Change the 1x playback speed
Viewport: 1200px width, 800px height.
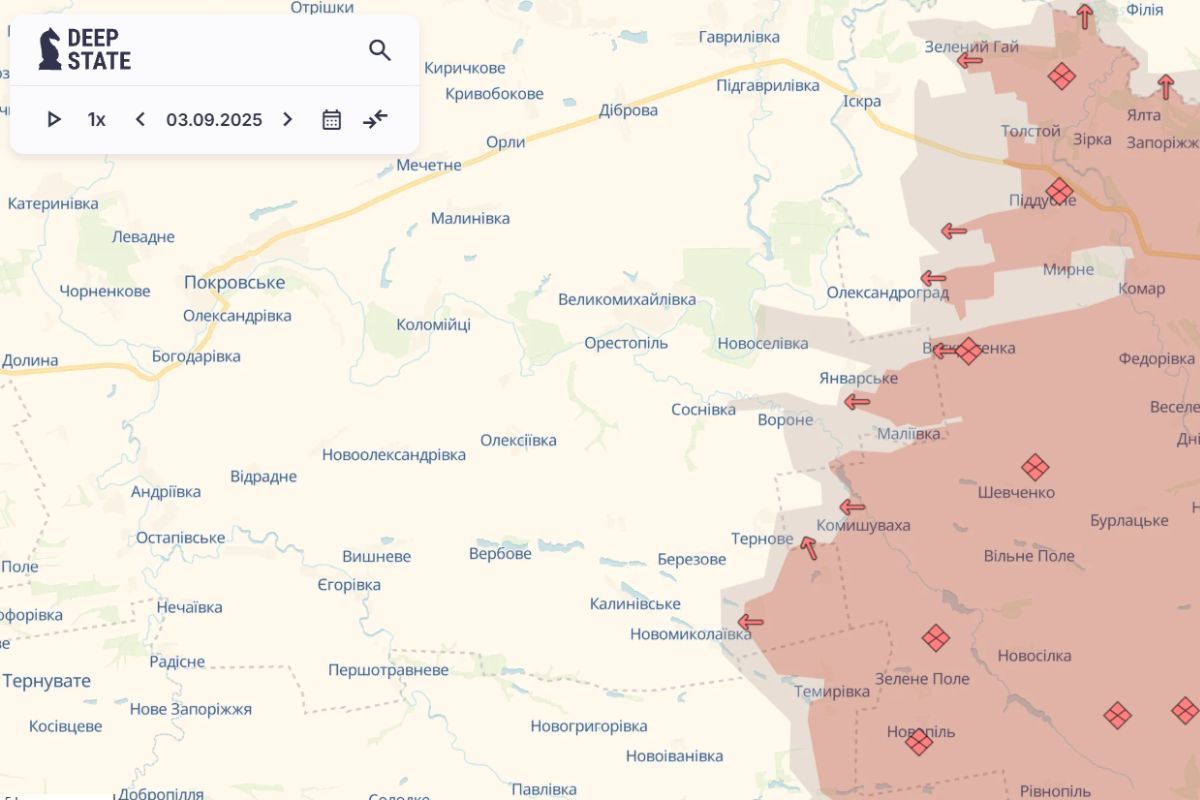[97, 120]
